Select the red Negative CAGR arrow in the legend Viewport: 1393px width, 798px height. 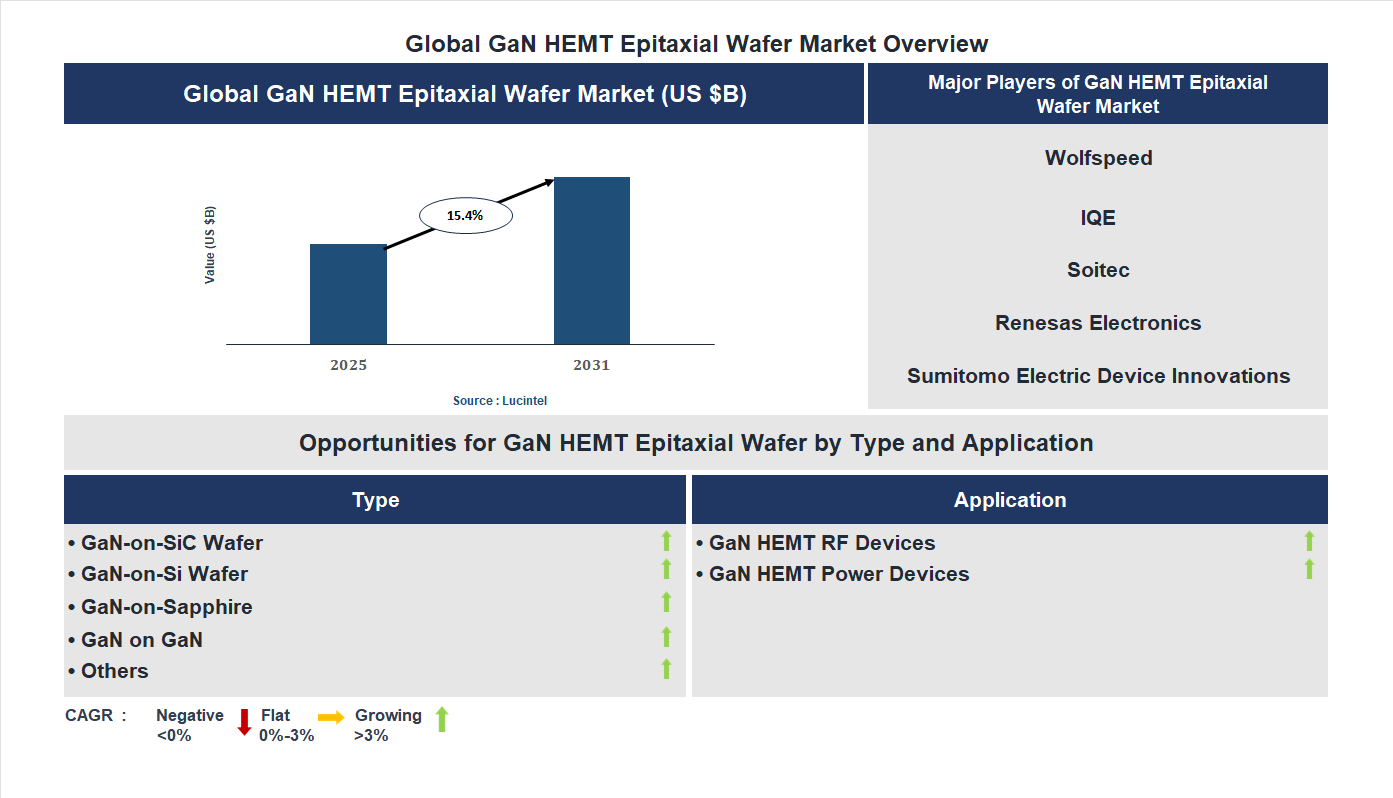(x=243, y=722)
